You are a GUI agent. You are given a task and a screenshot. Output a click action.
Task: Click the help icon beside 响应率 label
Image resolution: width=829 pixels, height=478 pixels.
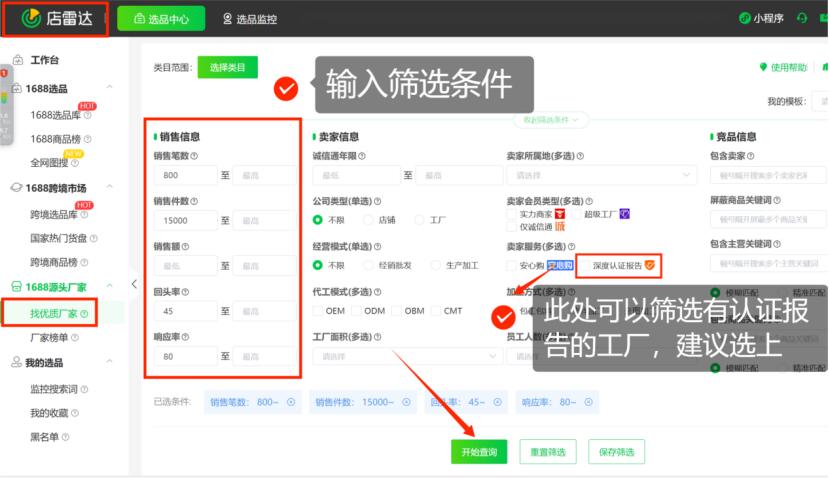[x=185, y=337]
